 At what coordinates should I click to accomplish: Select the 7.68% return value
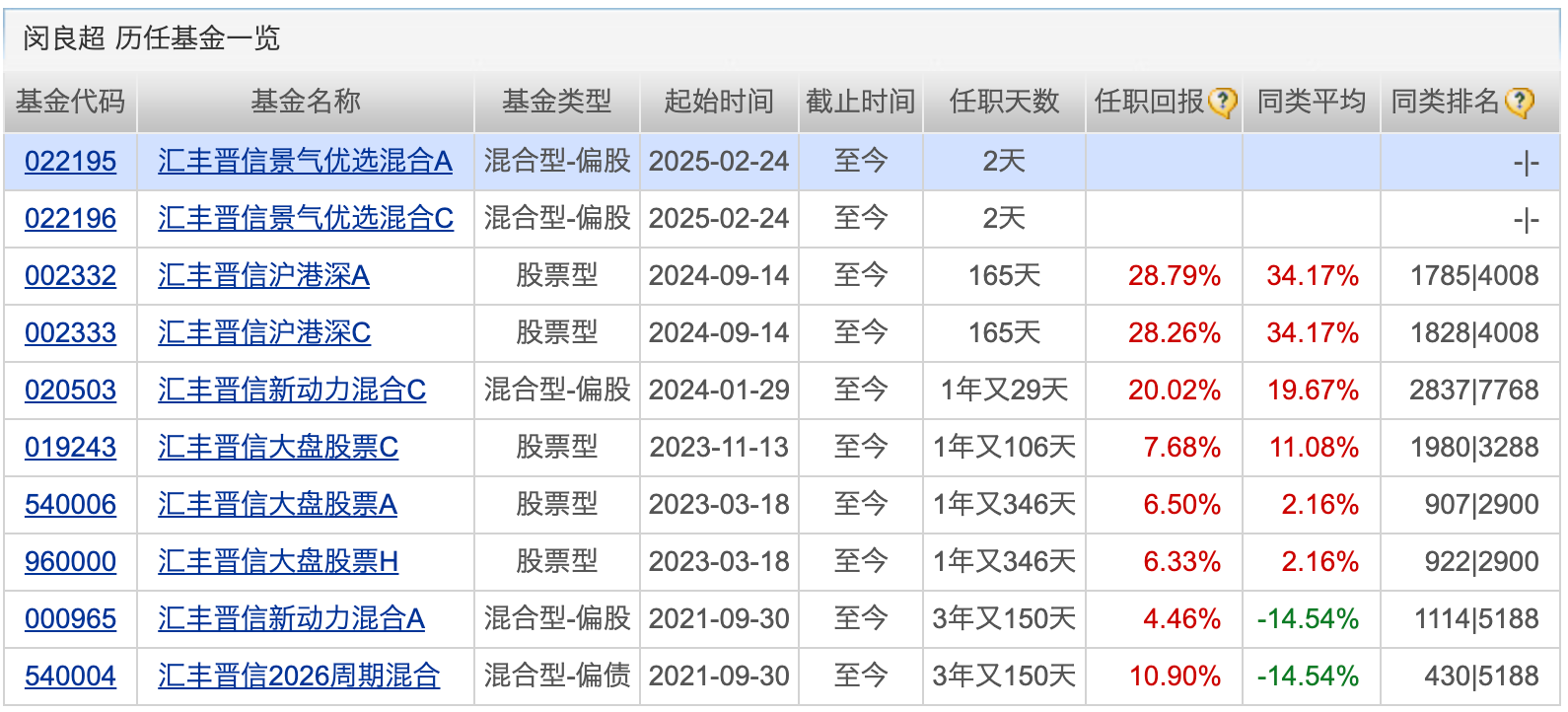[1182, 448]
